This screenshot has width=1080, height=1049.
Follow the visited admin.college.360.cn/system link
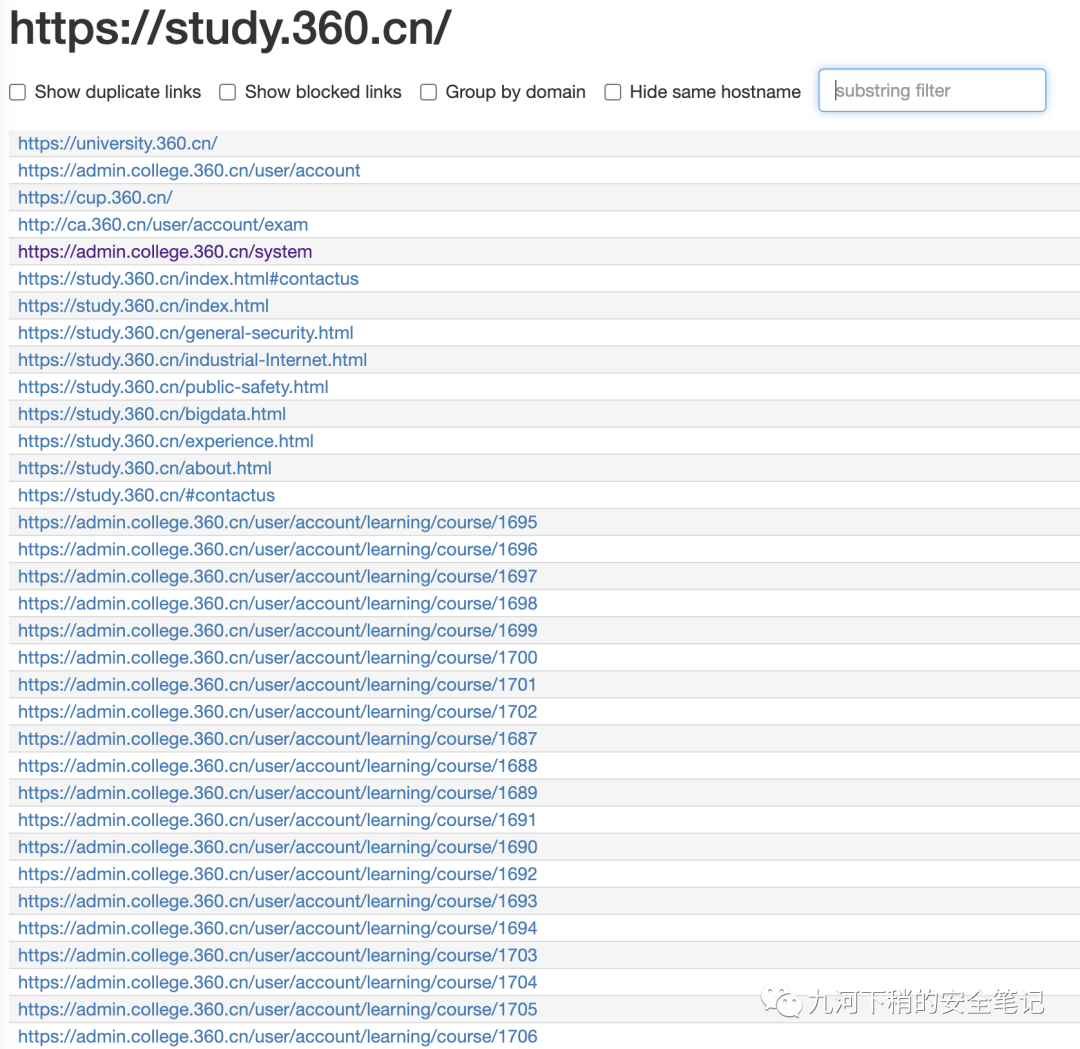(x=165, y=251)
